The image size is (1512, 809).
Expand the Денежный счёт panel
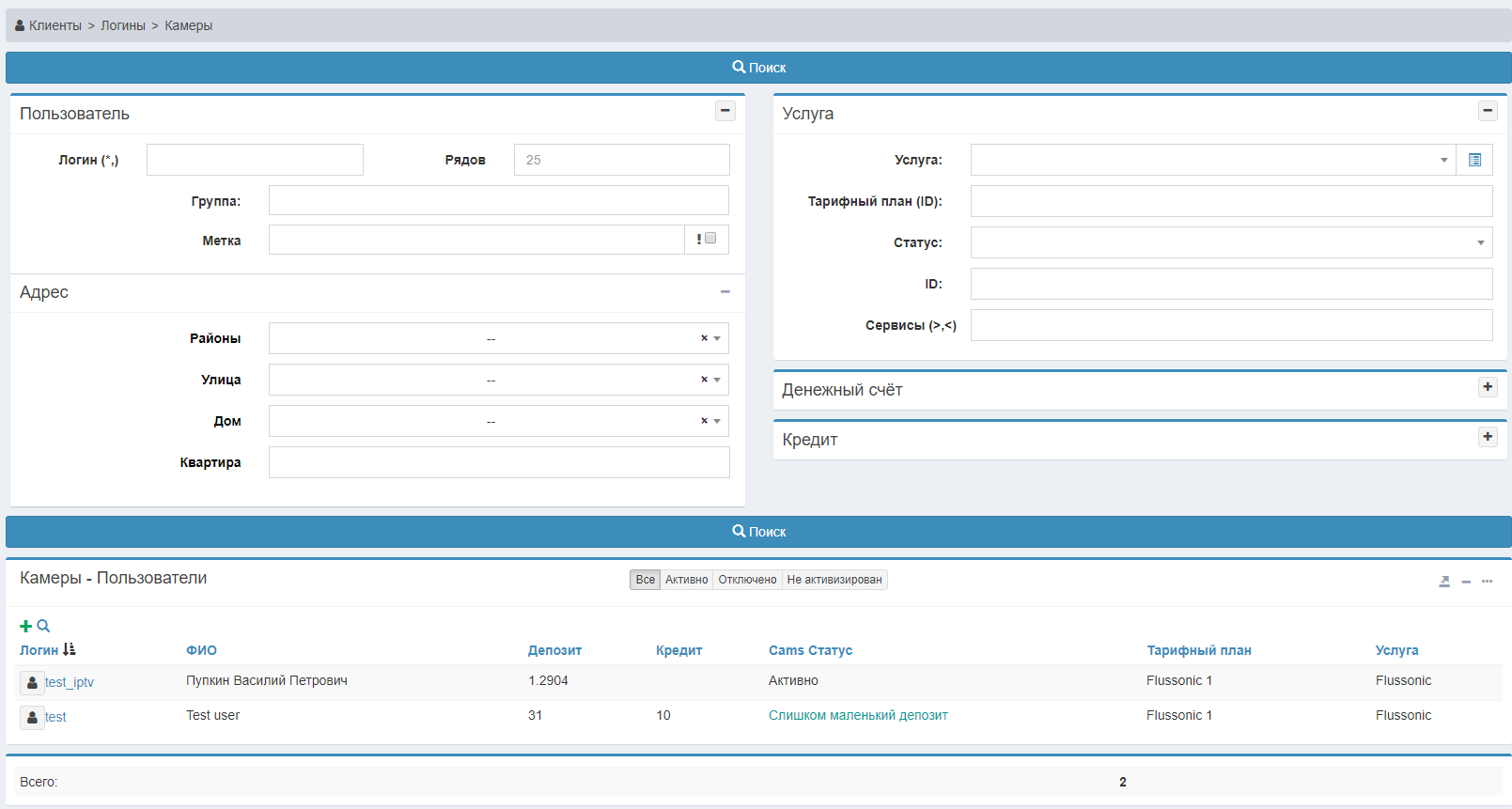coord(1488,387)
